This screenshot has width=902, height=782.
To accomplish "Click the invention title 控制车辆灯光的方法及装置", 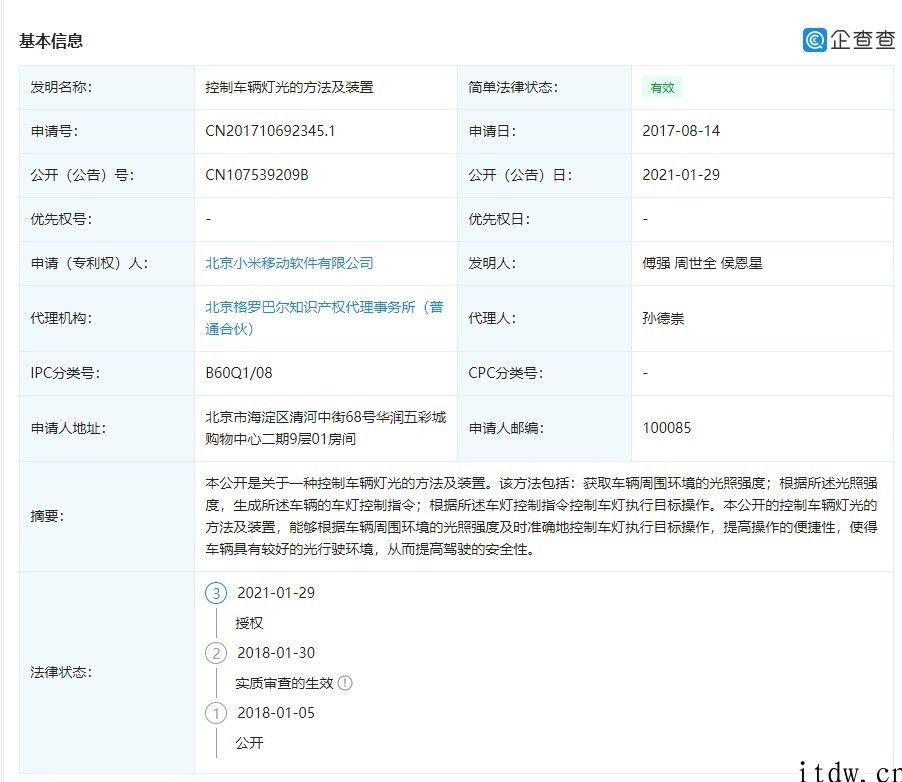I will 289,87.
